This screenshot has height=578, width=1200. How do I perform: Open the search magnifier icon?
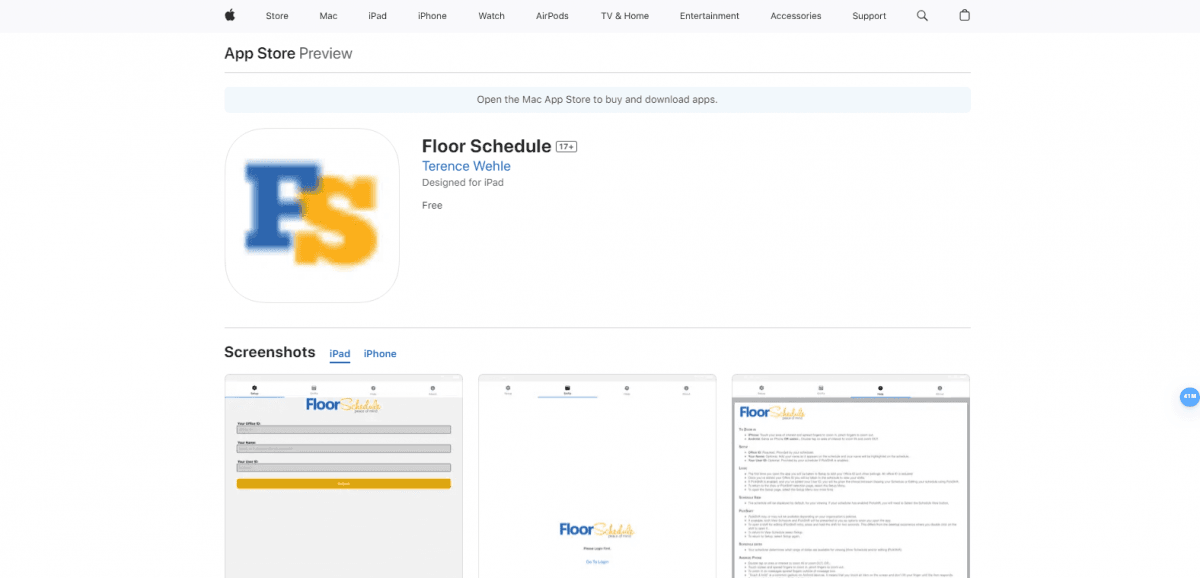pos(922,16)
